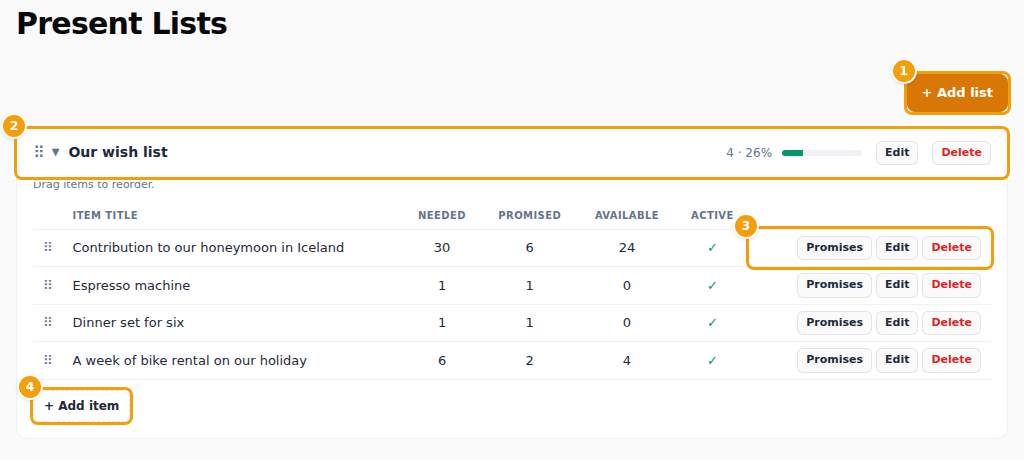Click the '4 · 26%' list summary text
This screenshot has height=460, width=1024.
point(749,153)
